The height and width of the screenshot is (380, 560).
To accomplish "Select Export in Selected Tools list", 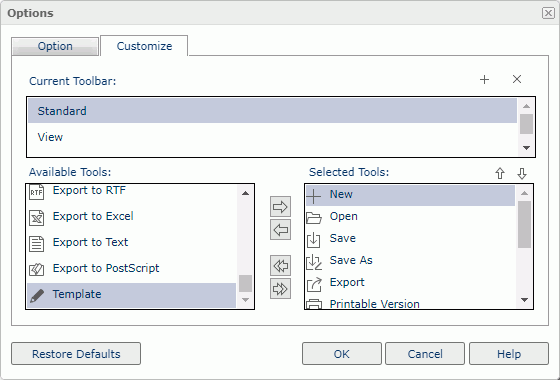I will [x=410, y=283].
